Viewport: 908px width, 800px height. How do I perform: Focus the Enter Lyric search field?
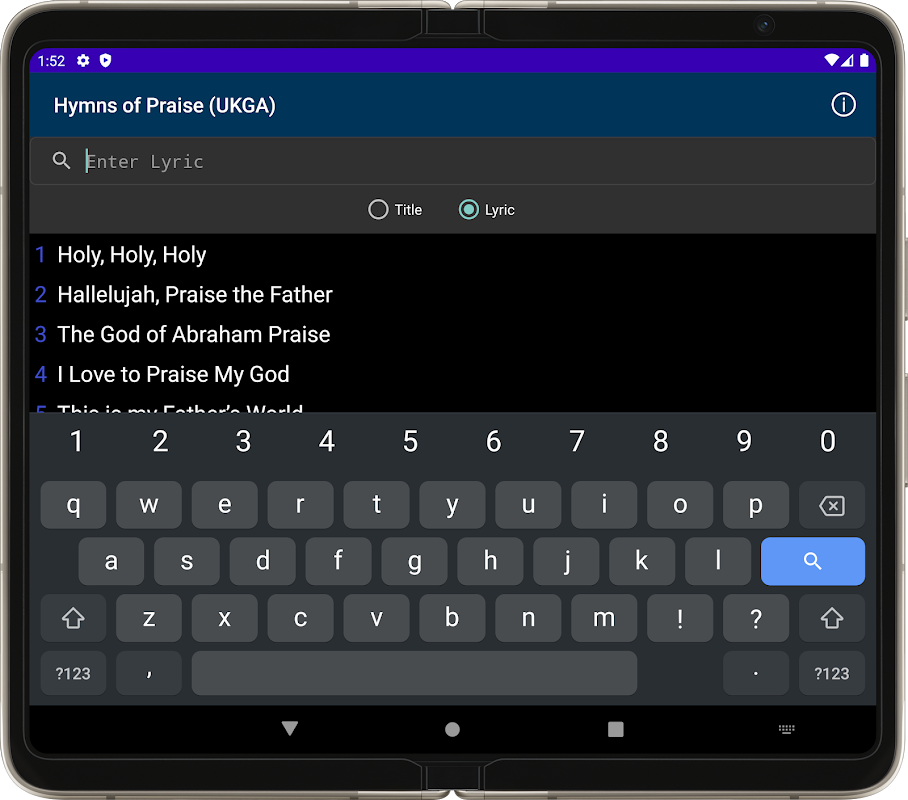click(452, 161)
